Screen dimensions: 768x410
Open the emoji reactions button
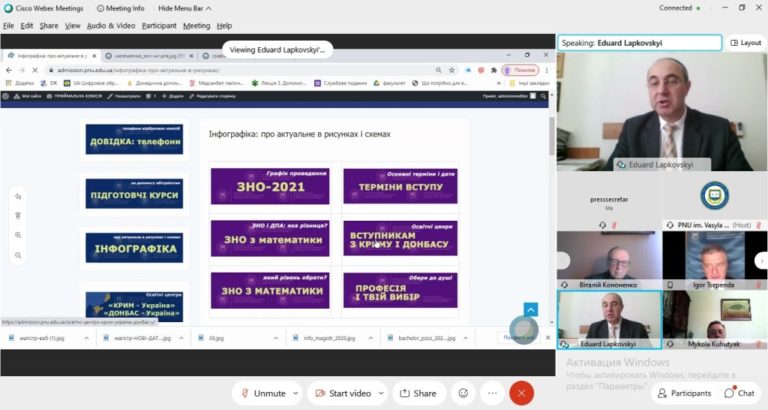tap(463, 393)
